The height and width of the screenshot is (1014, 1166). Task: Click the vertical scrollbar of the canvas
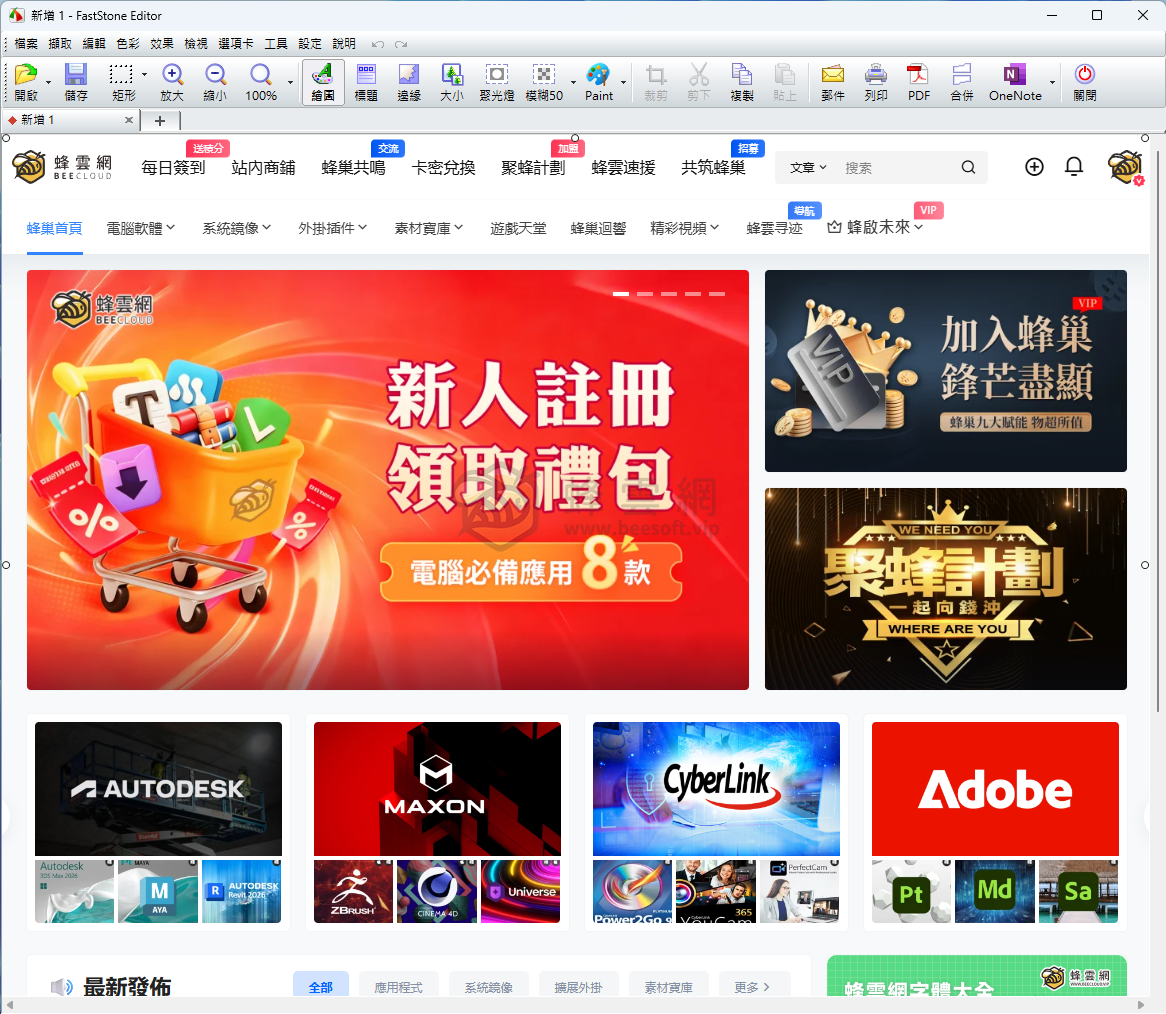pyautogui.click(x=1158, y=431)
